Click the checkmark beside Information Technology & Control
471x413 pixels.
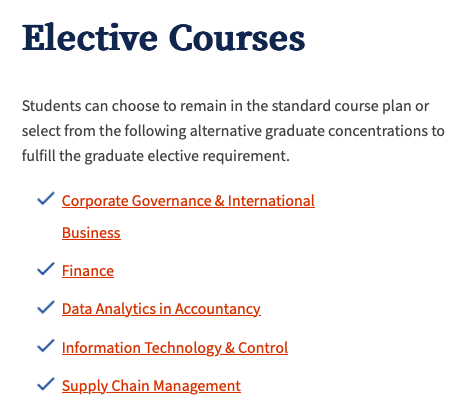(46, 346)
